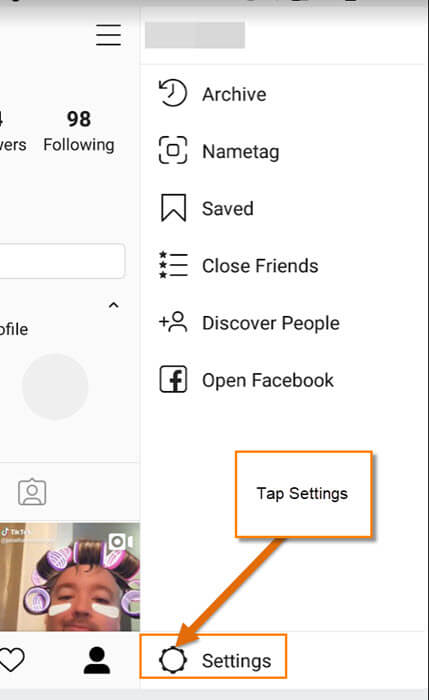Click the Nametag scanner icon
The height and width of the screenshot is (700, 429).
(x=173, y=150)
